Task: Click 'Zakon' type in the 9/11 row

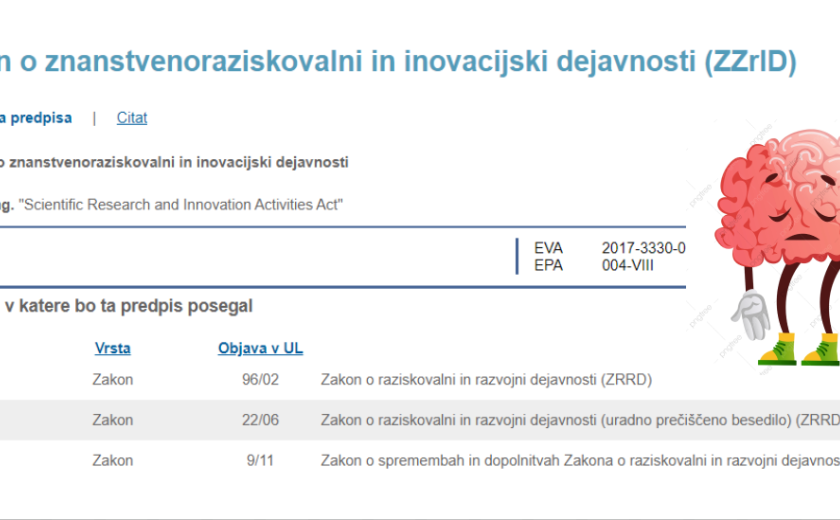Action: 113,461
